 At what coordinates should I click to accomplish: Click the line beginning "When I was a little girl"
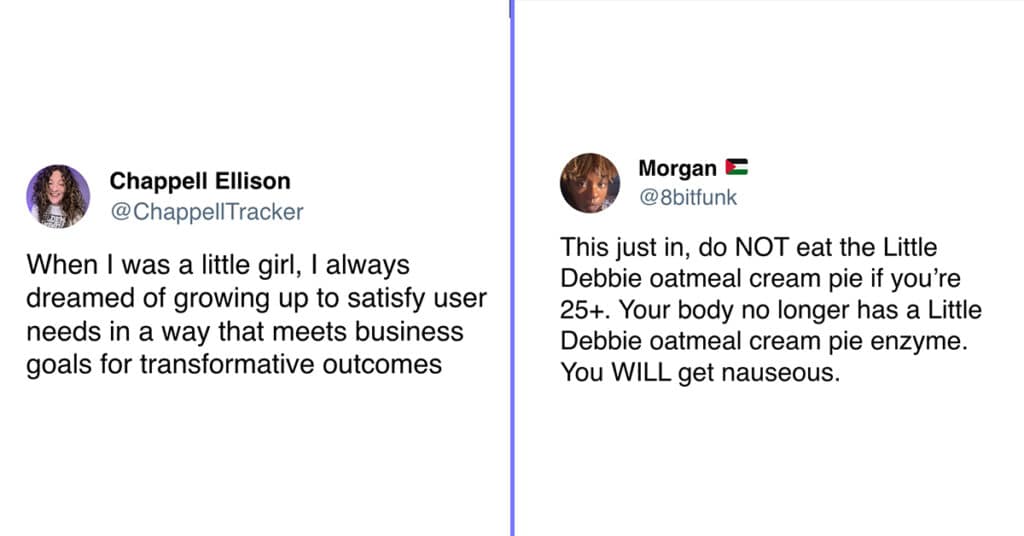tap(218, 265)
